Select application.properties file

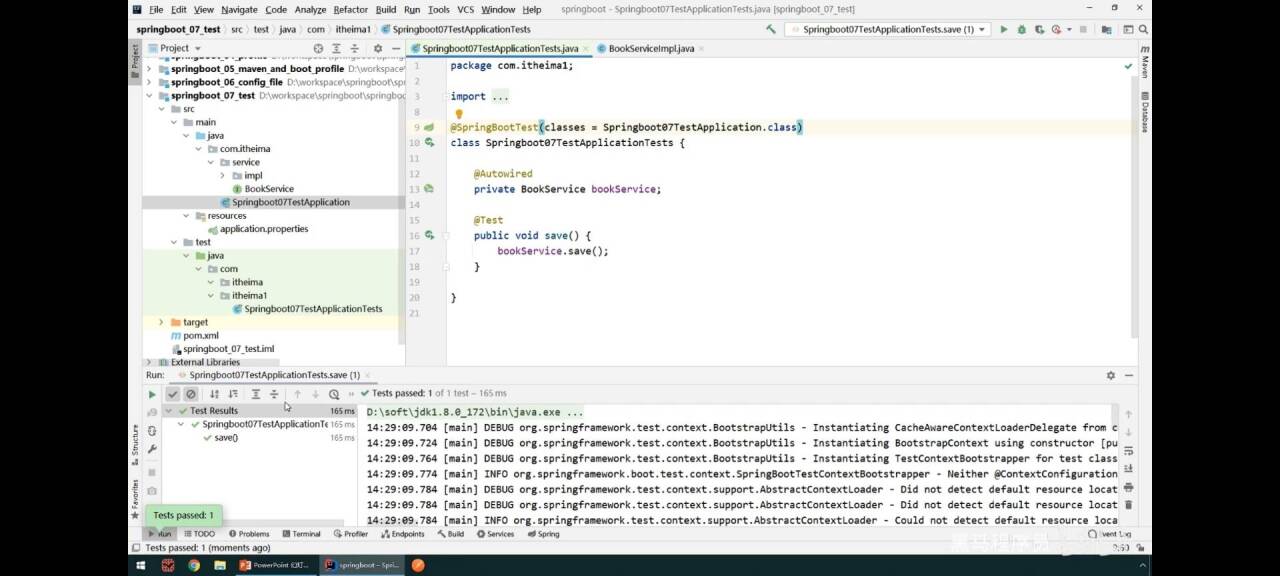(258, 229)
